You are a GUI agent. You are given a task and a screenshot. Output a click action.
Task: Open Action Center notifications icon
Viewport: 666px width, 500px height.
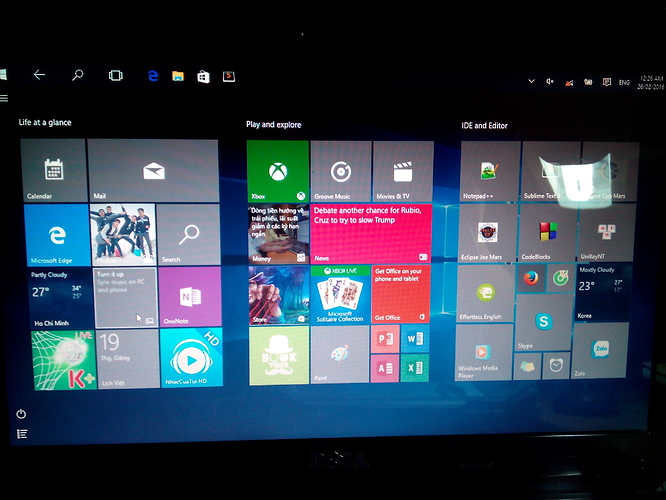pyautogui.click(x=607, y=82)
